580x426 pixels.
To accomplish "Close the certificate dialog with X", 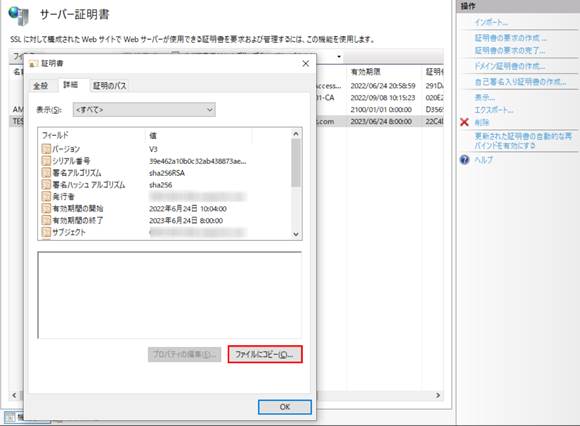I will pos(306,64).
